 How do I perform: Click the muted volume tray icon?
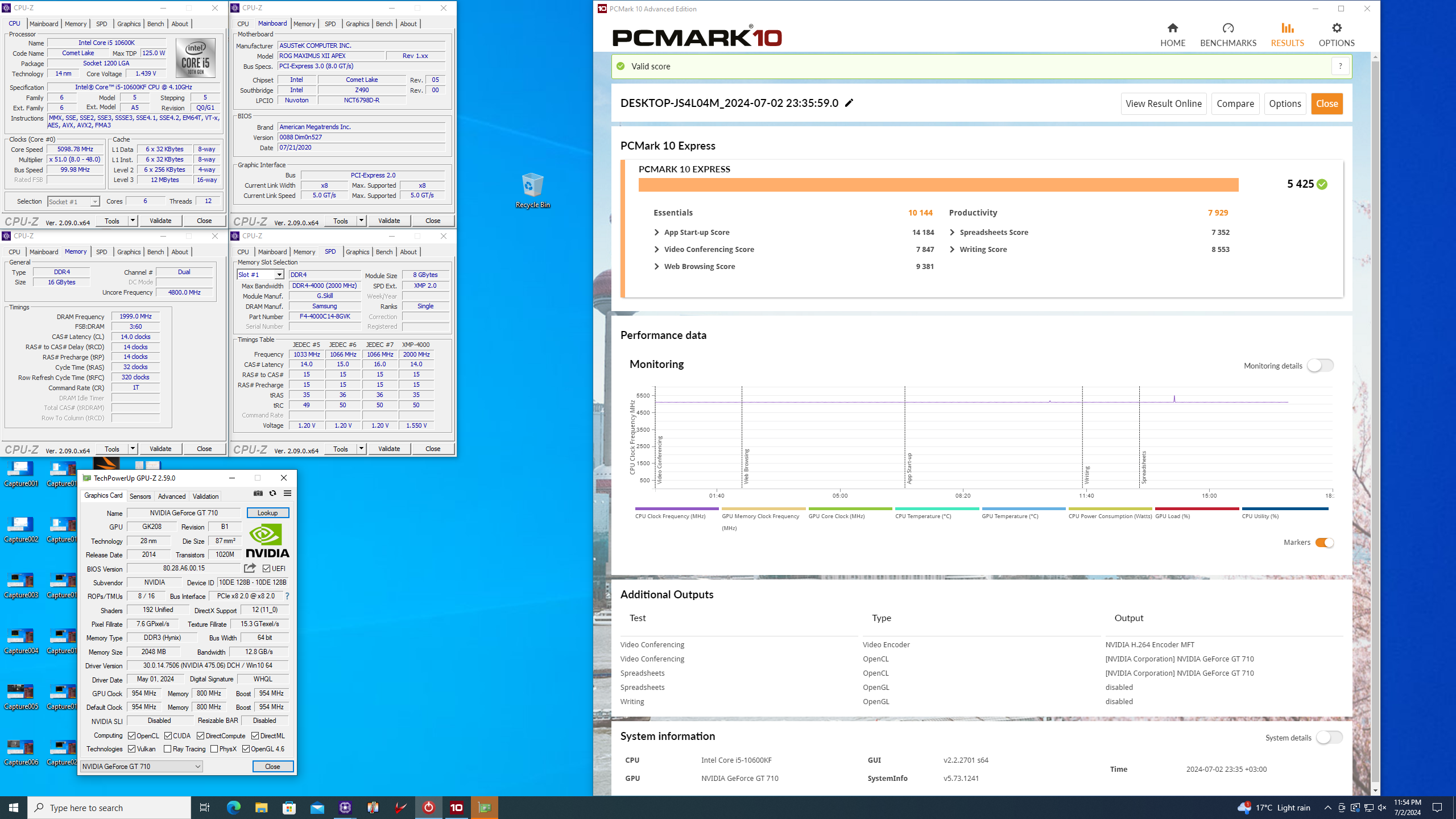(x=1382, y=808)
